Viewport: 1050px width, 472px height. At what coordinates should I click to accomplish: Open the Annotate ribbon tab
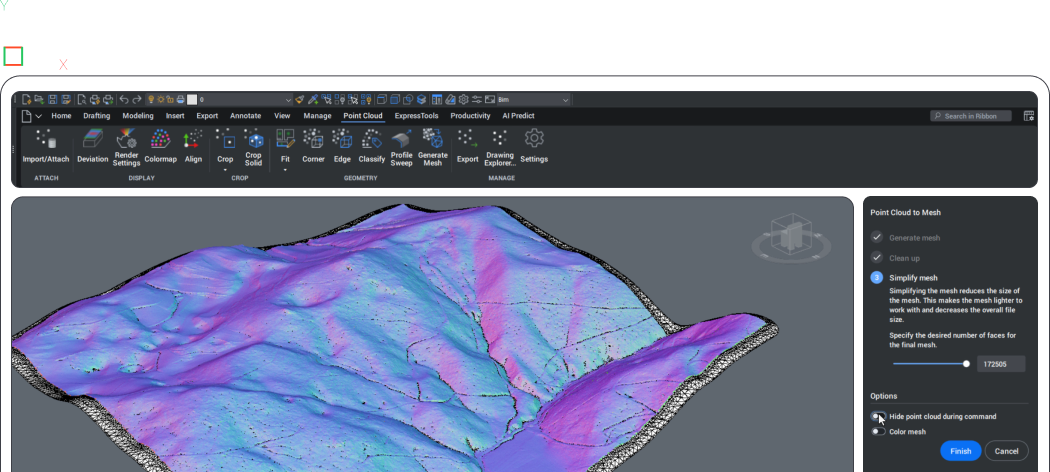(245, 116)
